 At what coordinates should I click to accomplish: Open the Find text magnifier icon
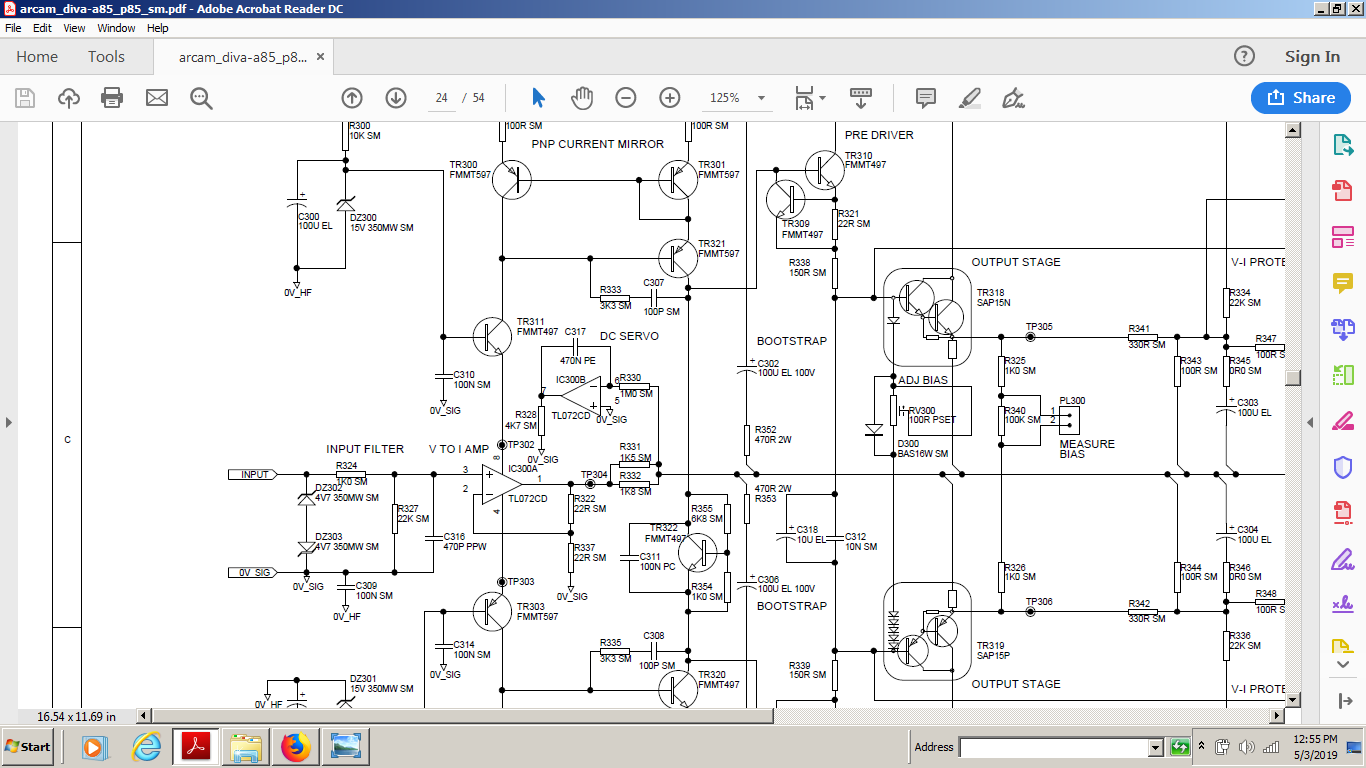coord(201,98)
